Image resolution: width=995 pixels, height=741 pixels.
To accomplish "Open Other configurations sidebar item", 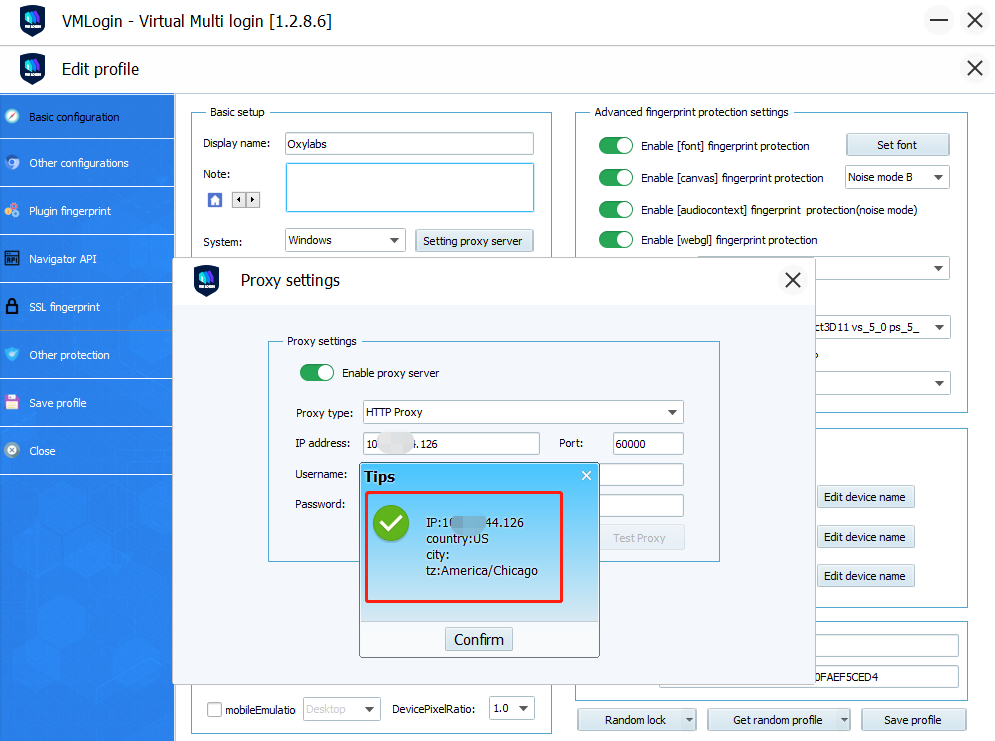I will point(86,163).
